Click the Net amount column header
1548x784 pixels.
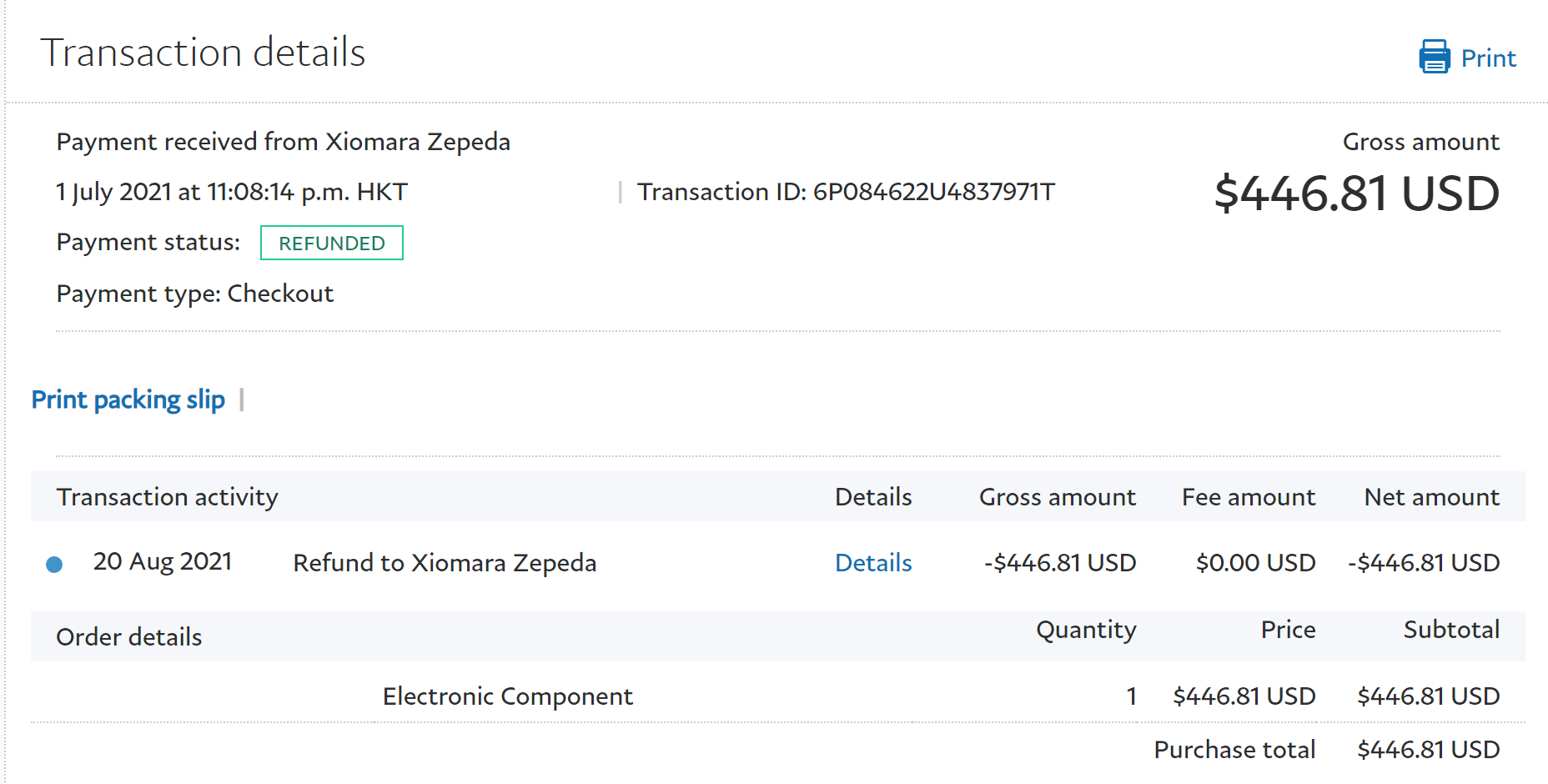pos(1431,497)
